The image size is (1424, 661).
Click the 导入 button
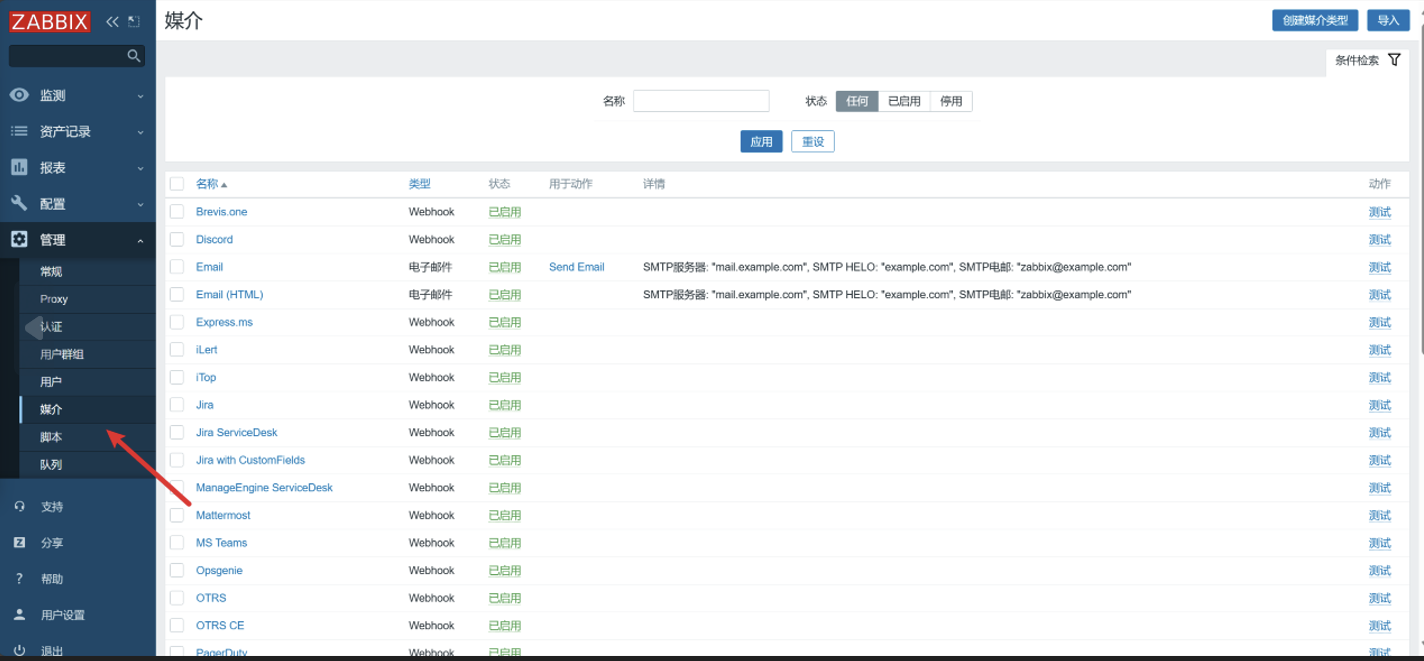[1388, 20]
